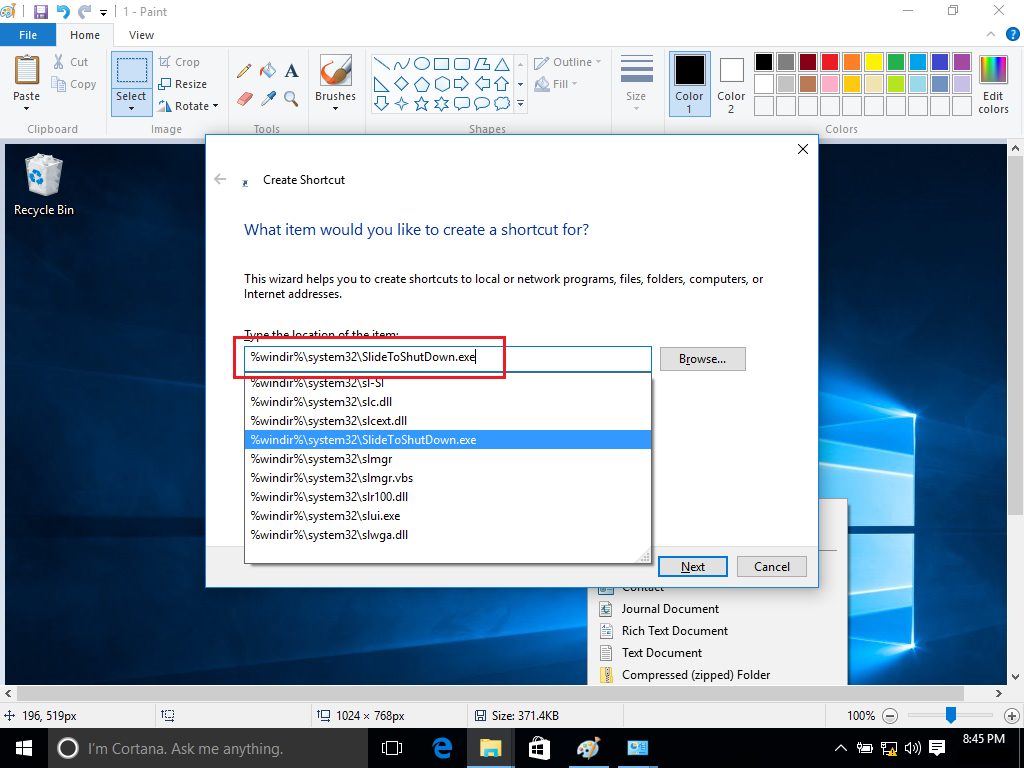Viewport: 1024px width, 768px height.
Task: Select the Eraser tool
Action: click(x=244, y=98)
